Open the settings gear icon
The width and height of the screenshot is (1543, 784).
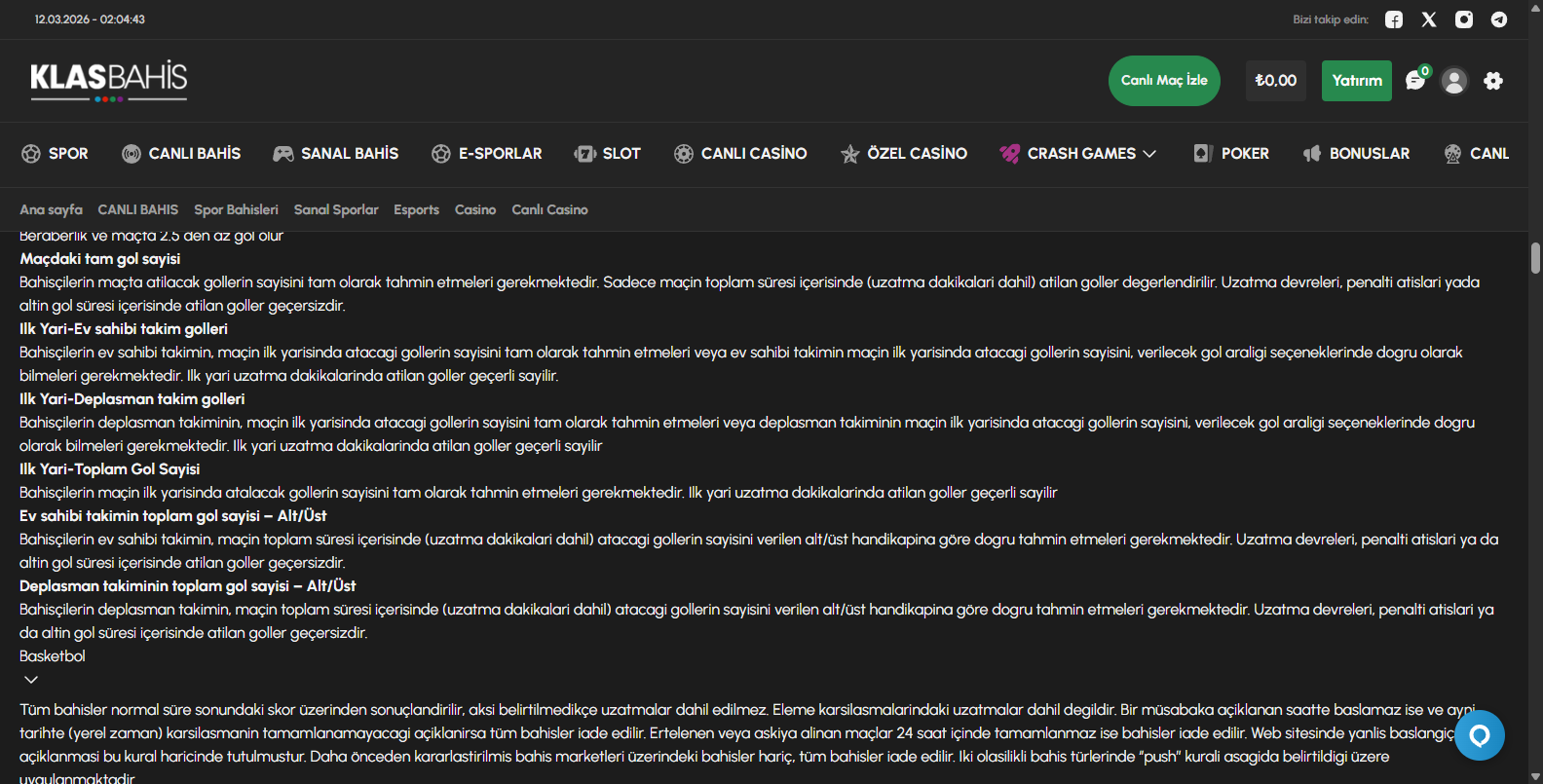pos(1493,81)
